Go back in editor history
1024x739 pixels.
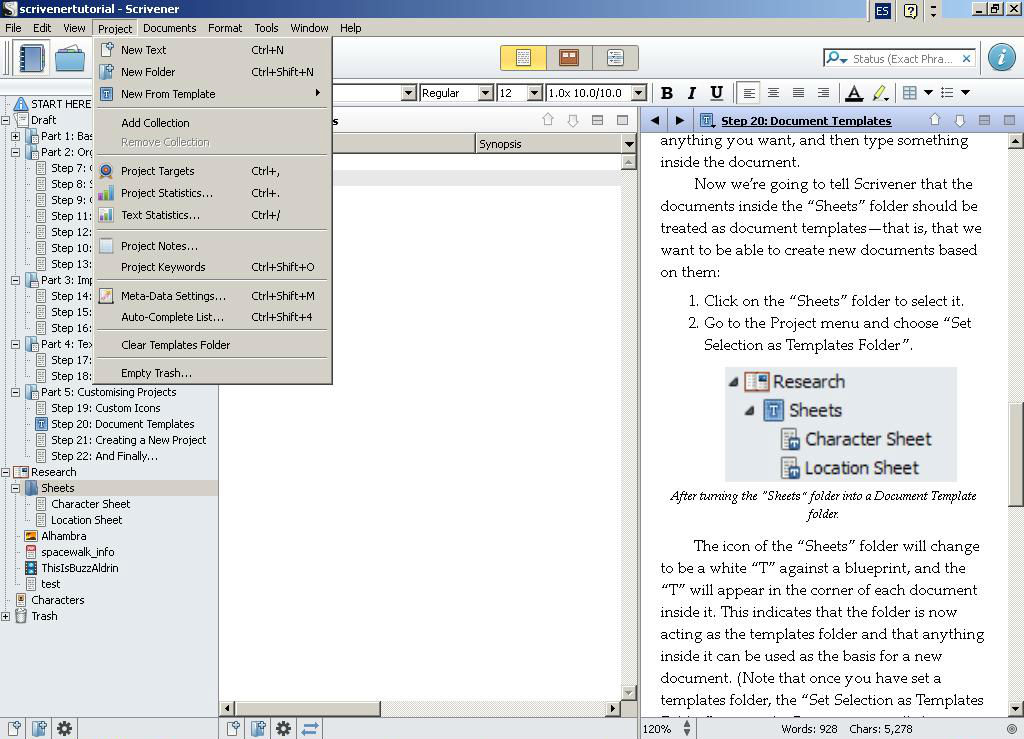point(654,120)
